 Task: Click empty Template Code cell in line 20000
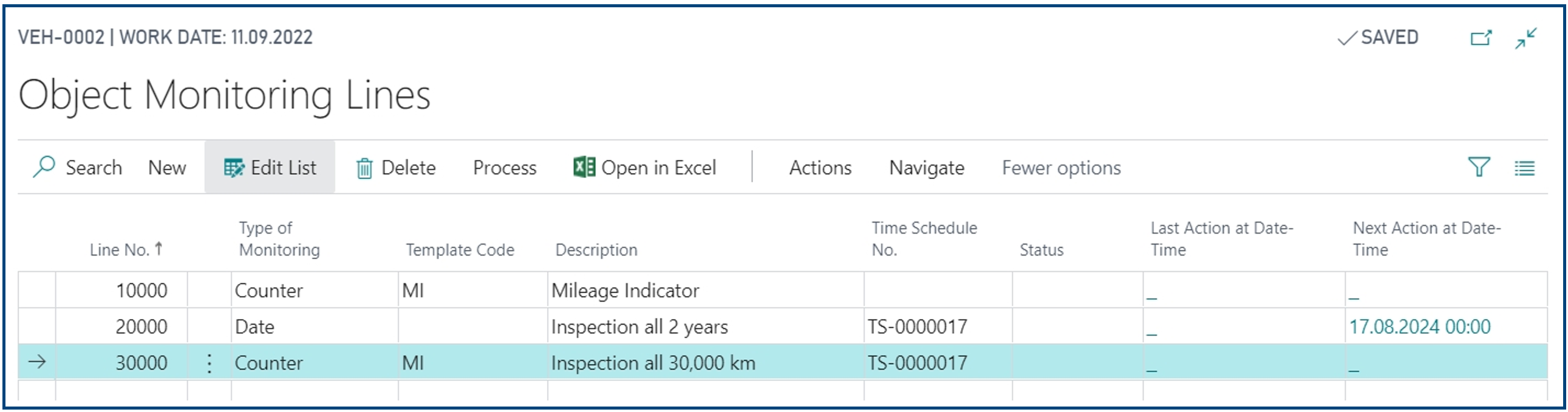point(473,327)
